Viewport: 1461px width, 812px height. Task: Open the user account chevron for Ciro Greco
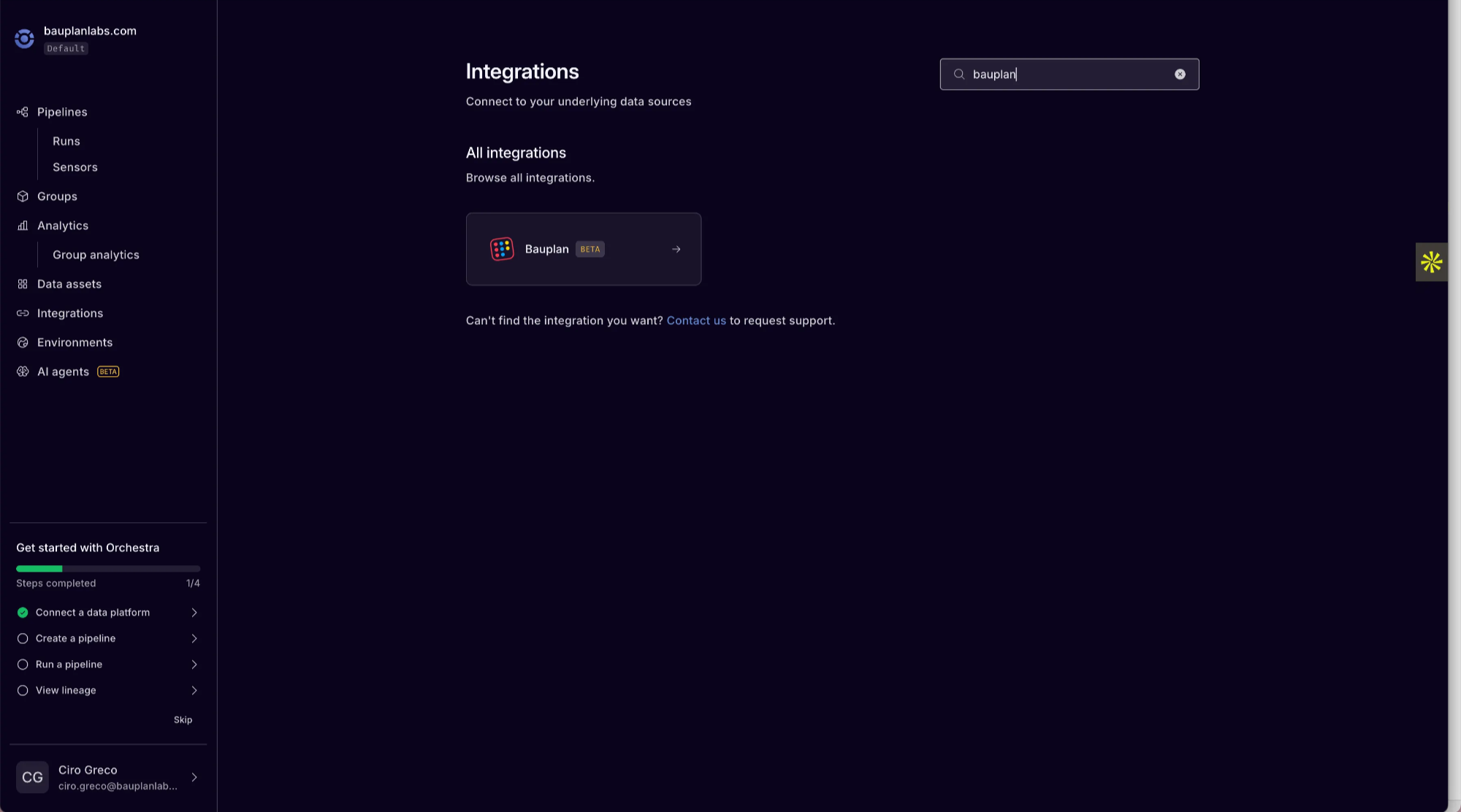click(194, 777)
